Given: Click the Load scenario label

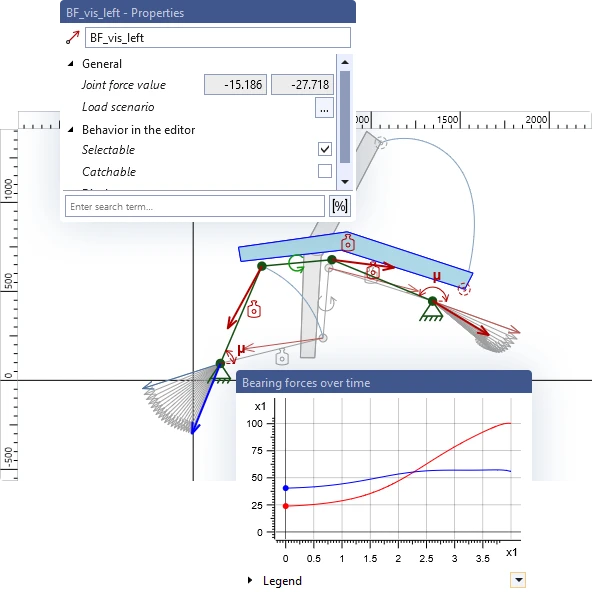Looking at the screenshot, I should pyautogui.click(x=118, y=107).
